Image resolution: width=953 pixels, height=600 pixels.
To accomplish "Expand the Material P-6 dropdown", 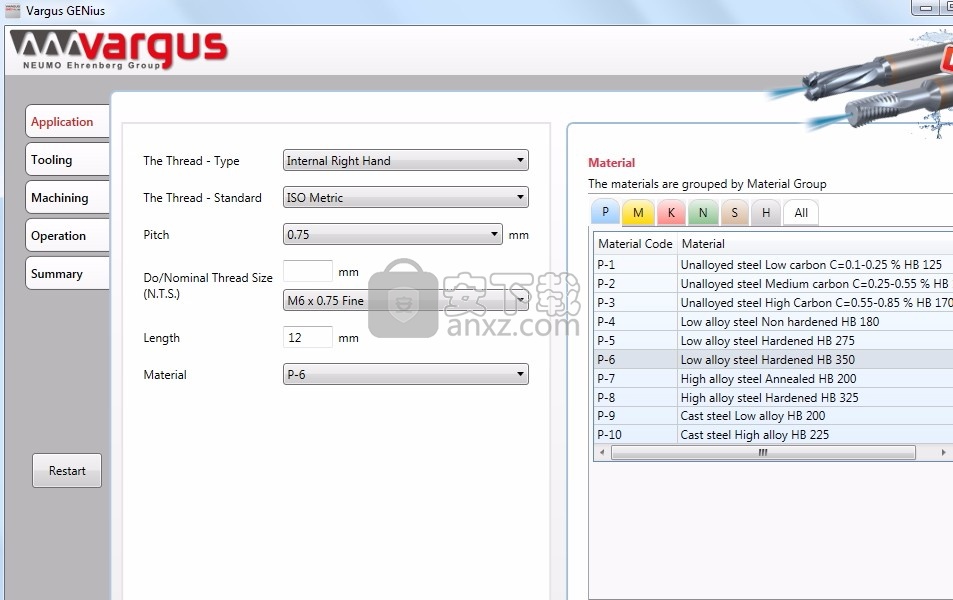I will click(405, 374).
